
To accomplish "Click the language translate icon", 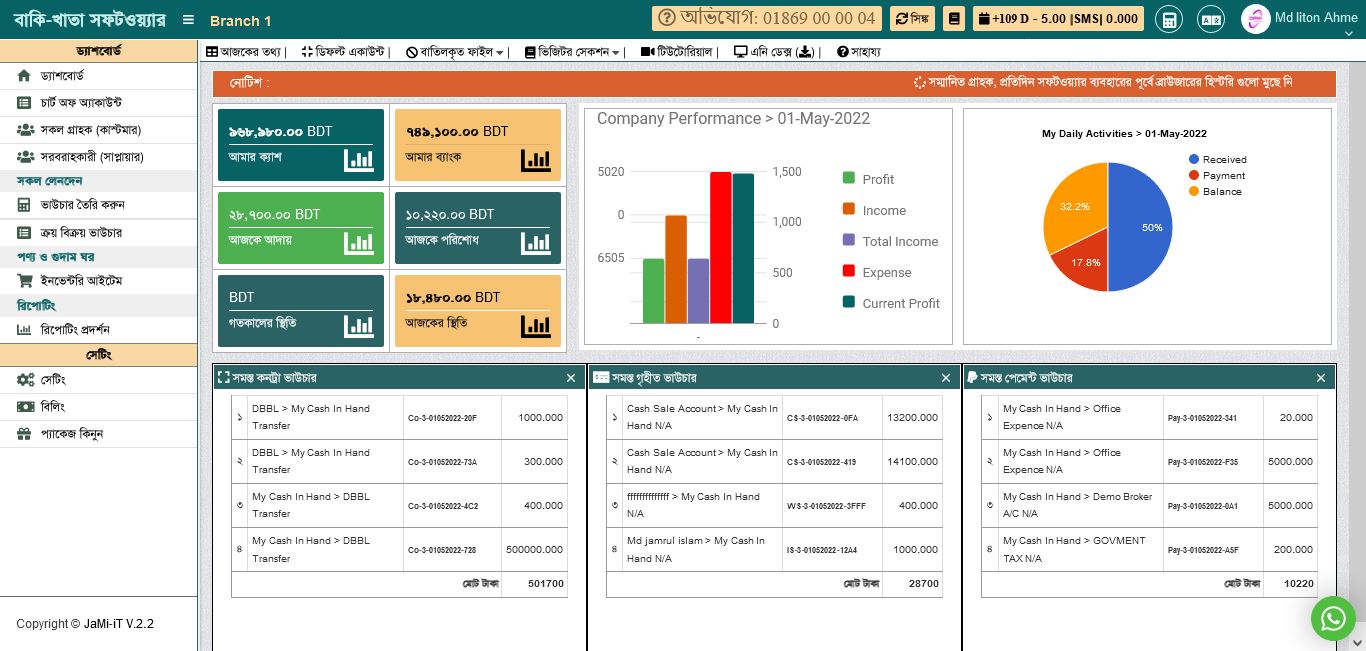I will coord(1211,19).
